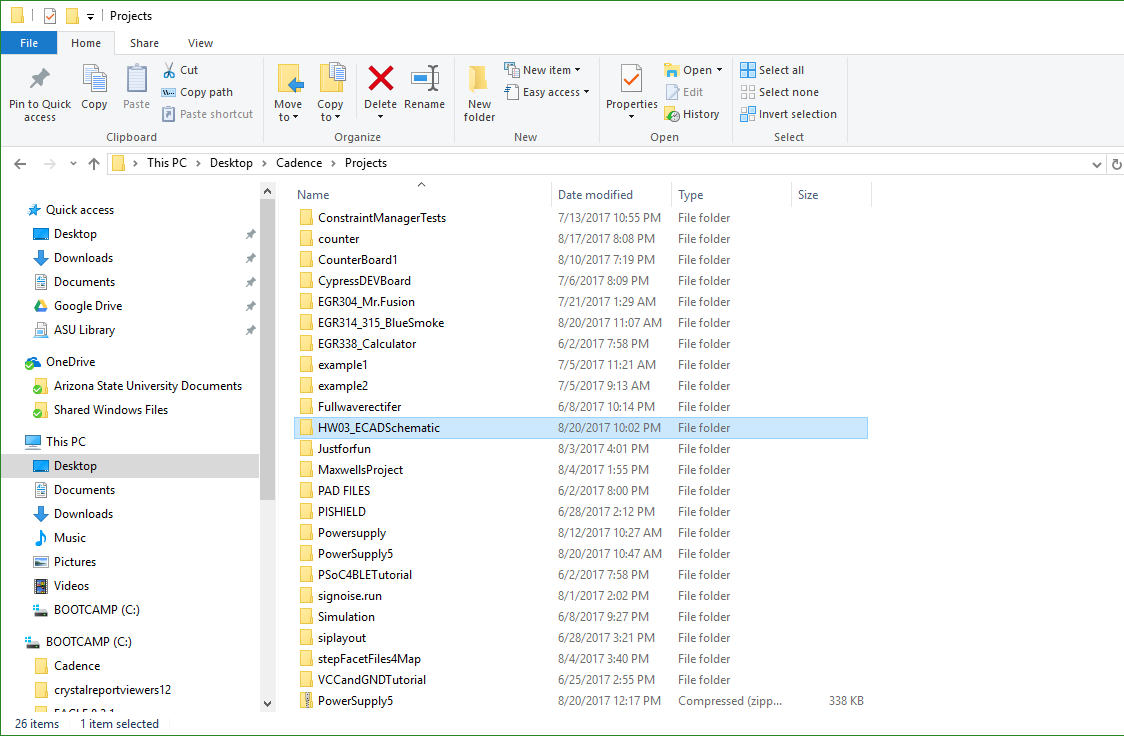Select Pictures under This PC
The image size is (1124, 736).
(x=65, y=562)
